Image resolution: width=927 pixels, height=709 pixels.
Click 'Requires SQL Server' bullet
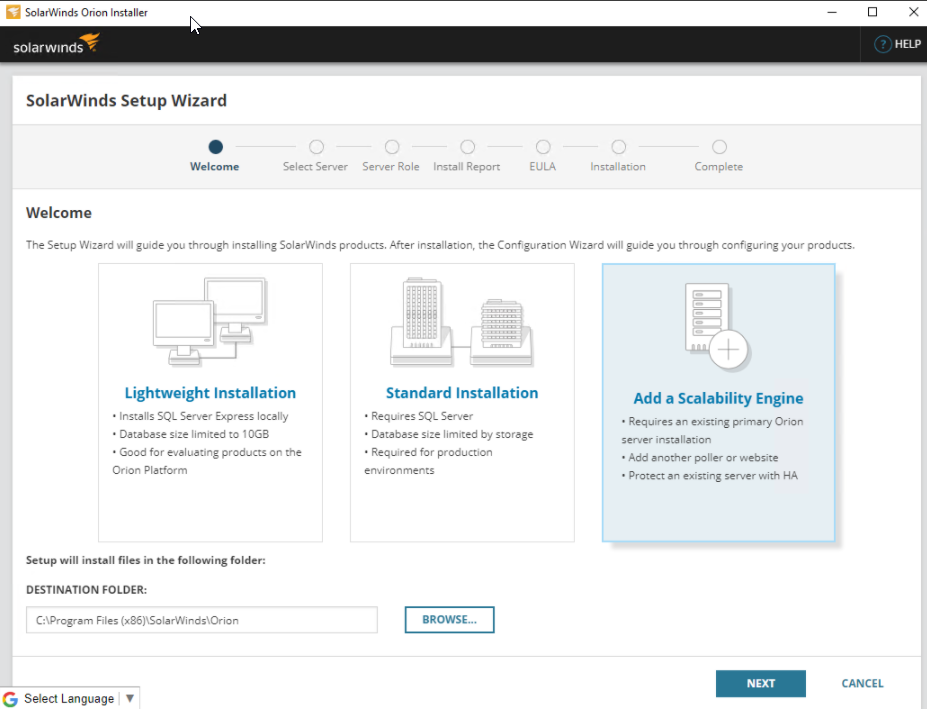[x=419, y=416]
